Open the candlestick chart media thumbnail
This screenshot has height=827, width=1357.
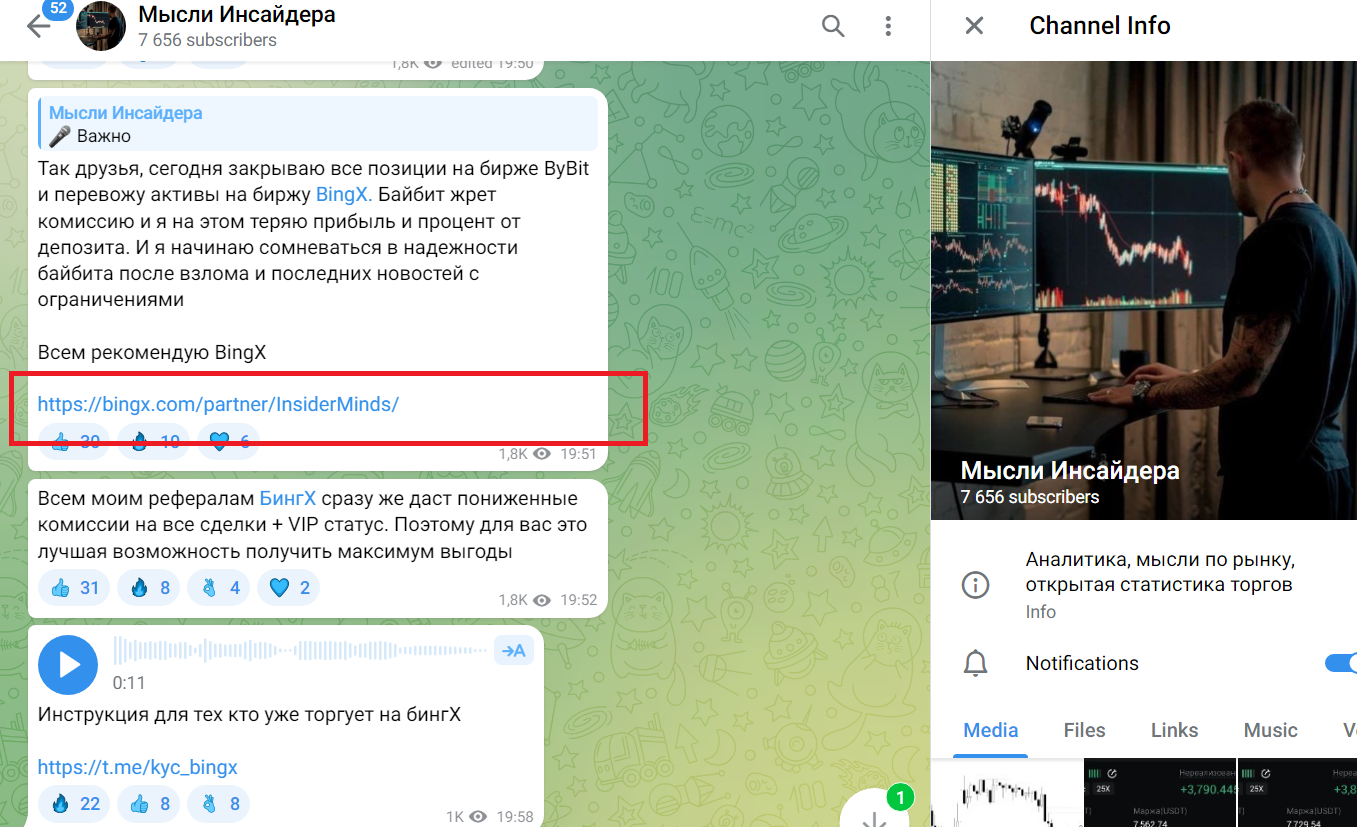click(1006, 793)
